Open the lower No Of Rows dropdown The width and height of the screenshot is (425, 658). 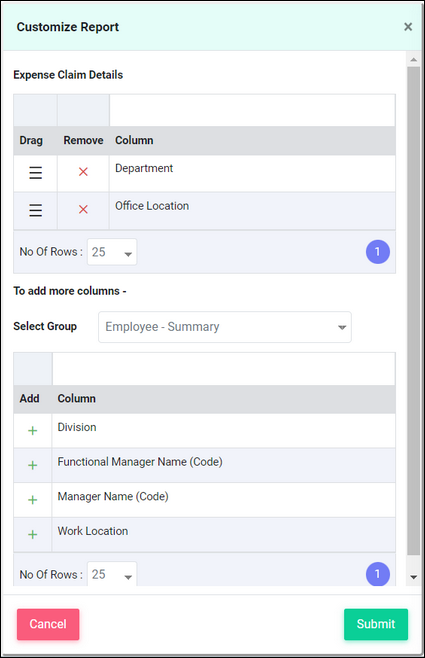tap(112, 574)
